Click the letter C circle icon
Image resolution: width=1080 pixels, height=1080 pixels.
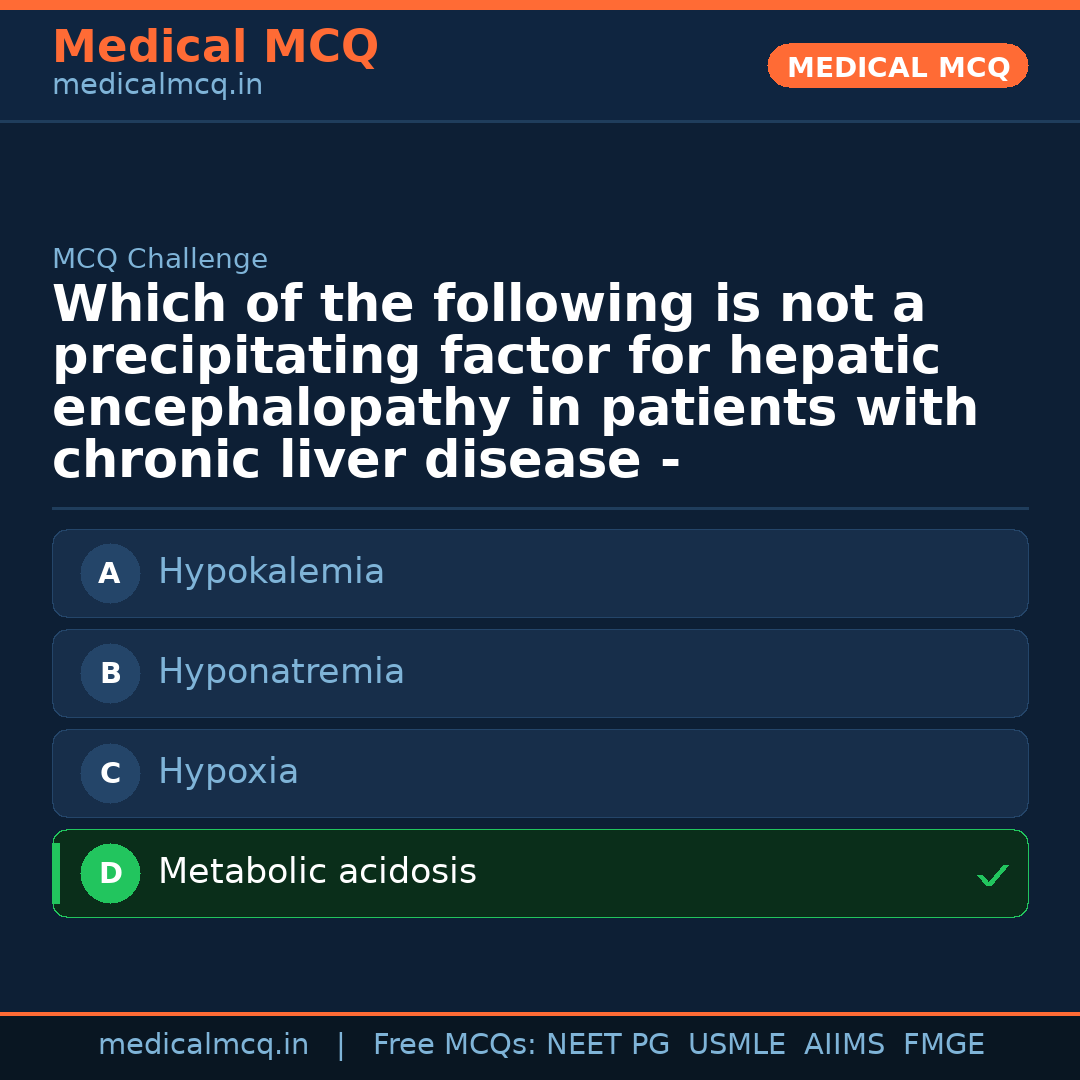point(110,774)
